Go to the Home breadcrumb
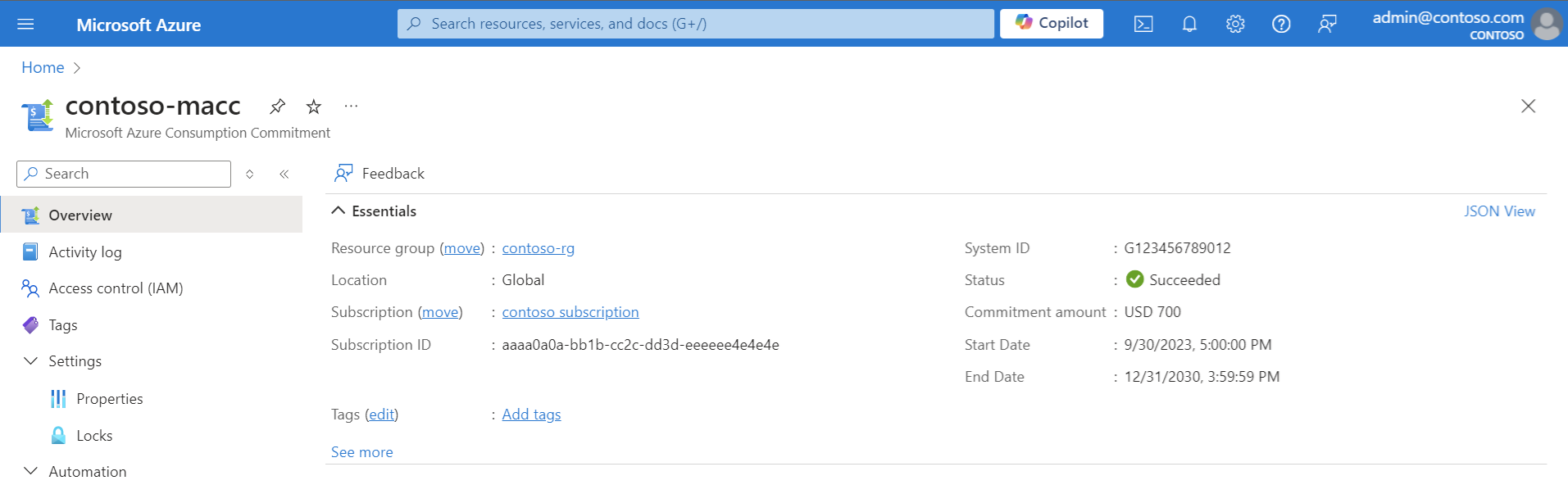This screenshot has width=1568, height=494. 43,68
